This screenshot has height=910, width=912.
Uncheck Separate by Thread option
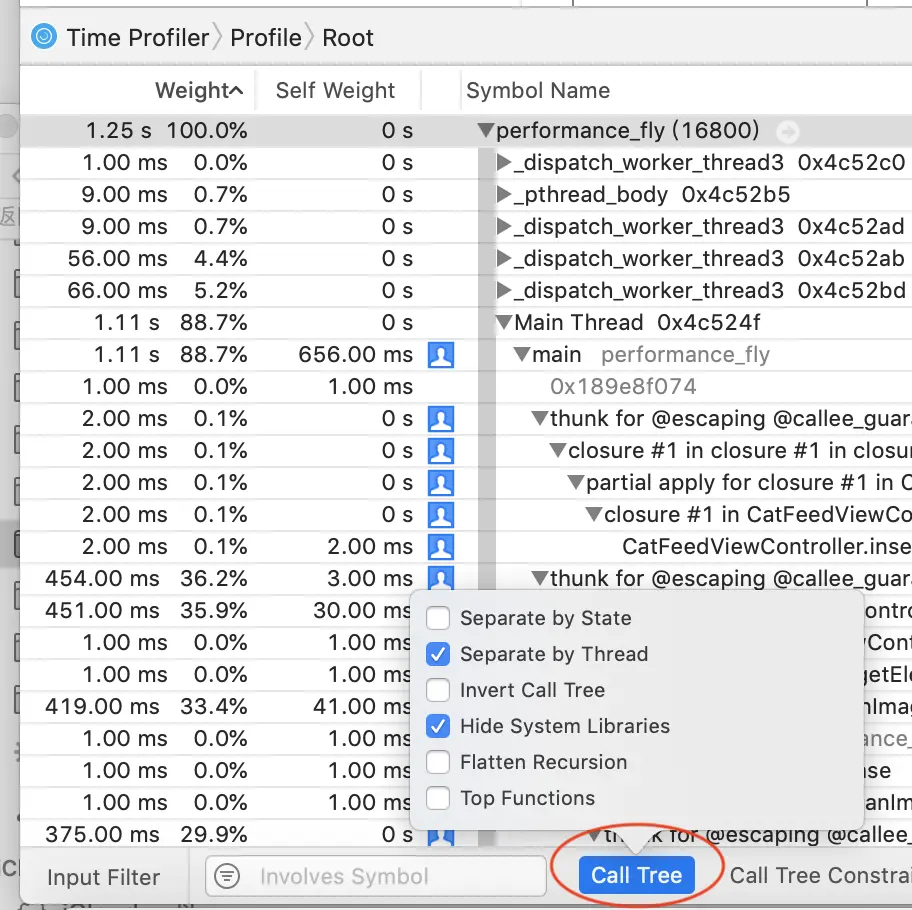(x=438, y=654)
